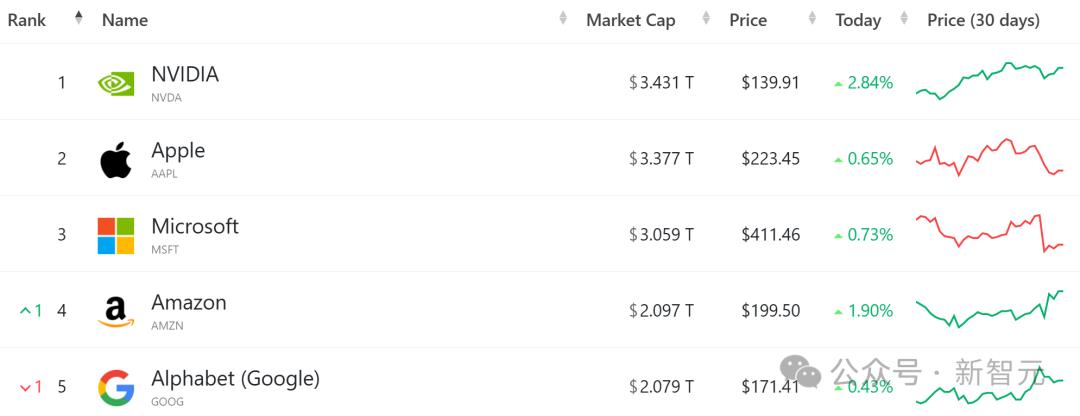1080x416 pixels.
Task: Open the NVIDIA company name link
Action: (185, 74)
